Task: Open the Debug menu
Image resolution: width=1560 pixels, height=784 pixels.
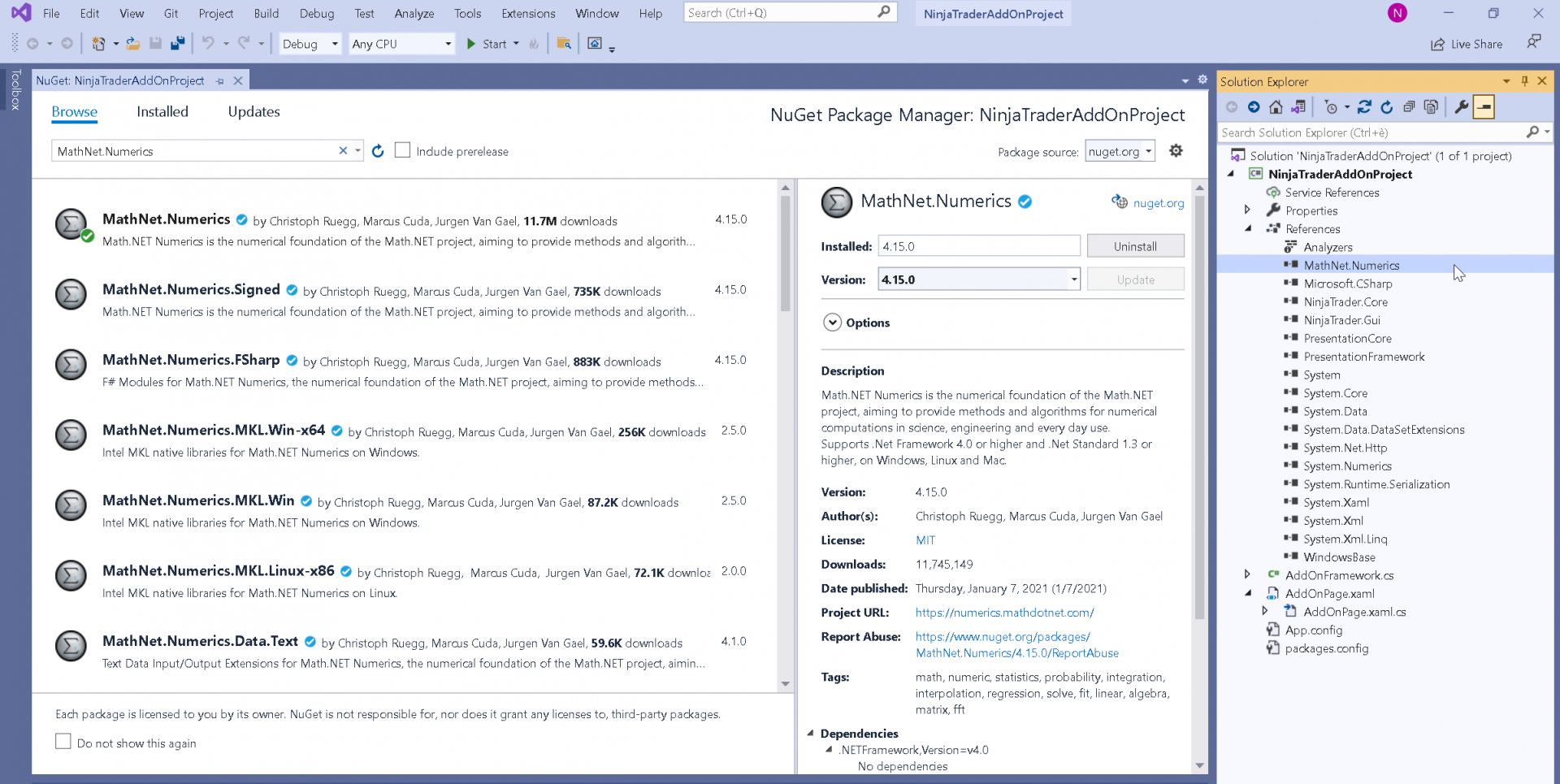Action: click(317, 13)
